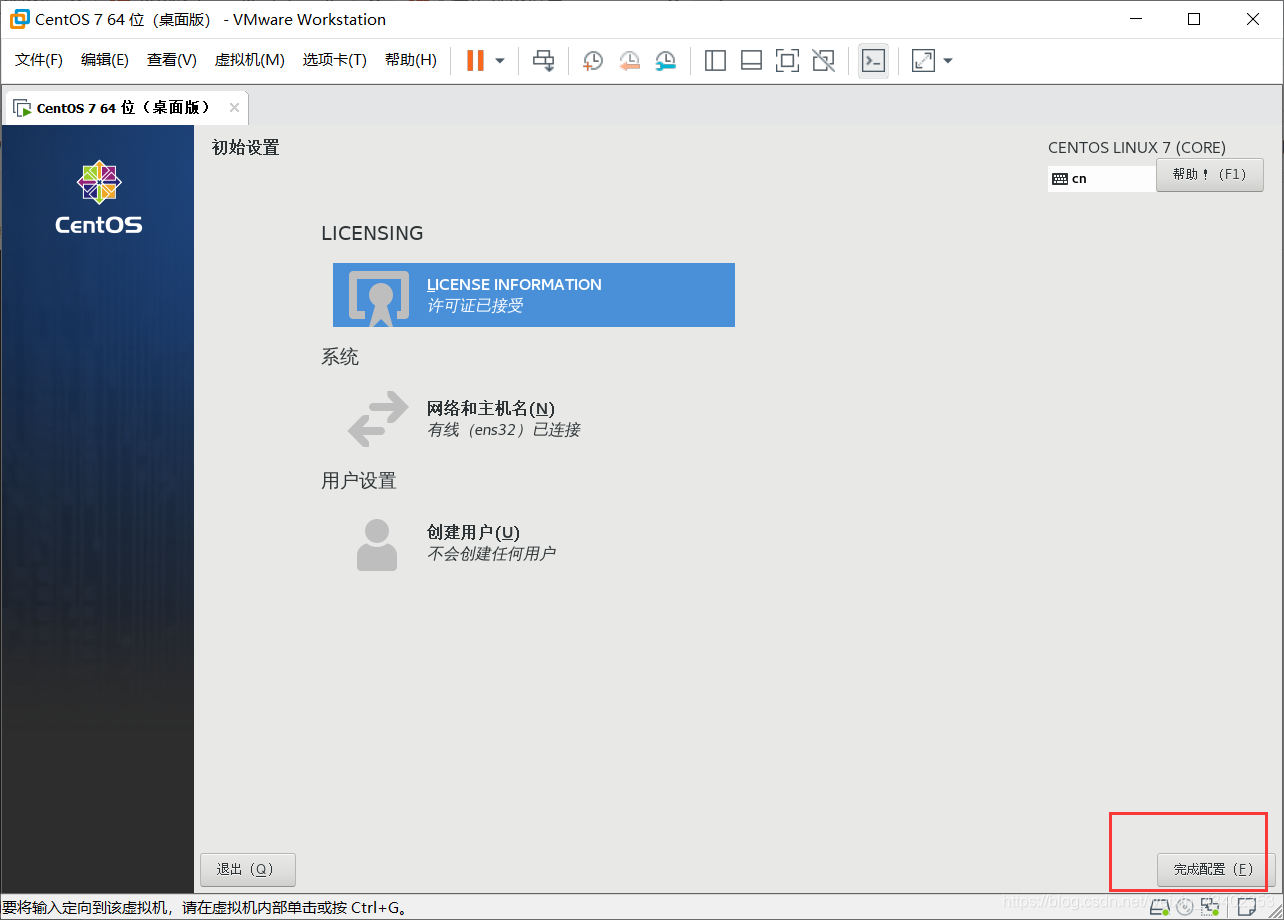Open LICENSE INFORMATION settings
Image resolution: width=1284 pixels, height=920 pixels.
pos(534,295)
